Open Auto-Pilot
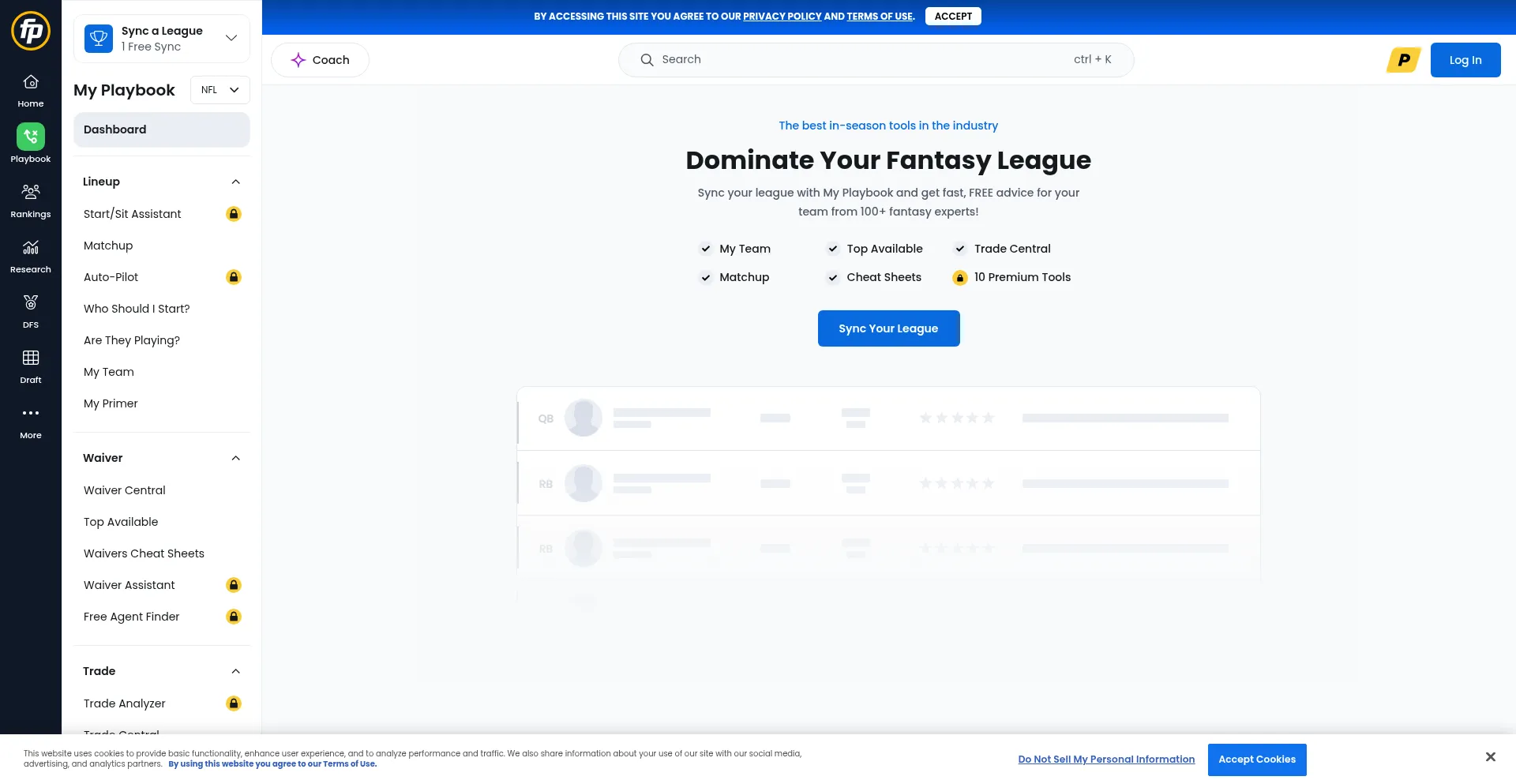This screenshot has height=784, width=1516. click(111, 277)
